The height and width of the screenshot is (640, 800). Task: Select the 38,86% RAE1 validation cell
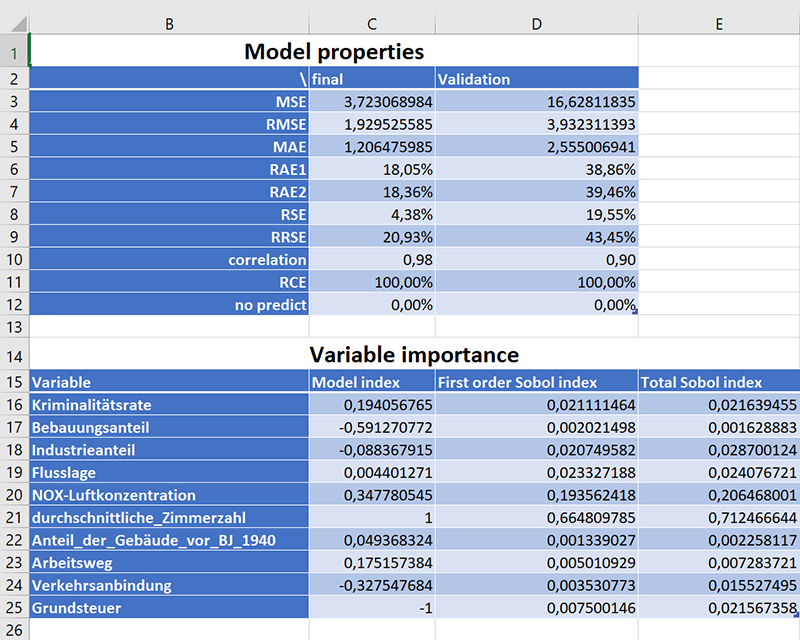(537, 169)
